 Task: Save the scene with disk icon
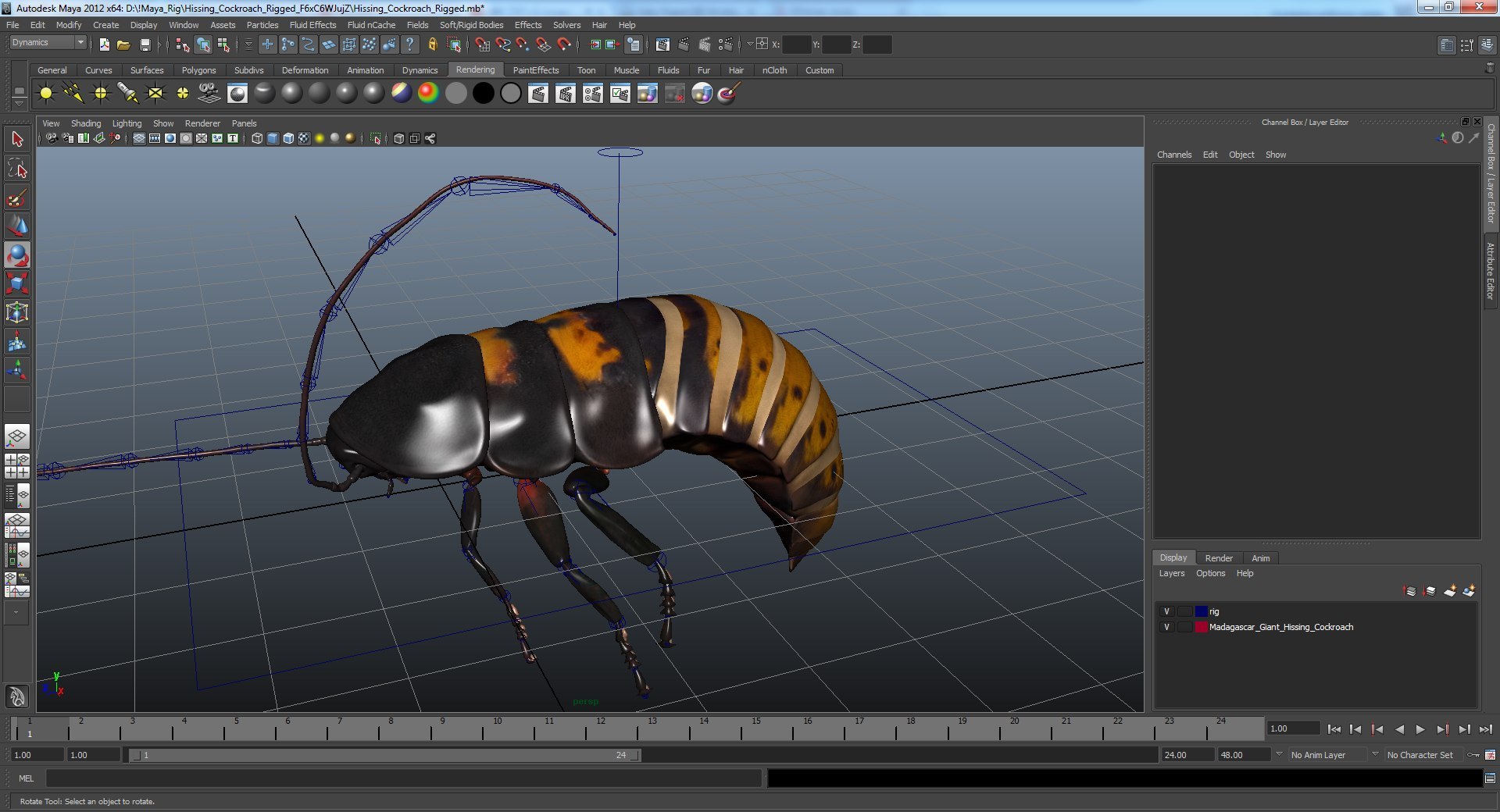pyautogui.click(x=145, y=45)
